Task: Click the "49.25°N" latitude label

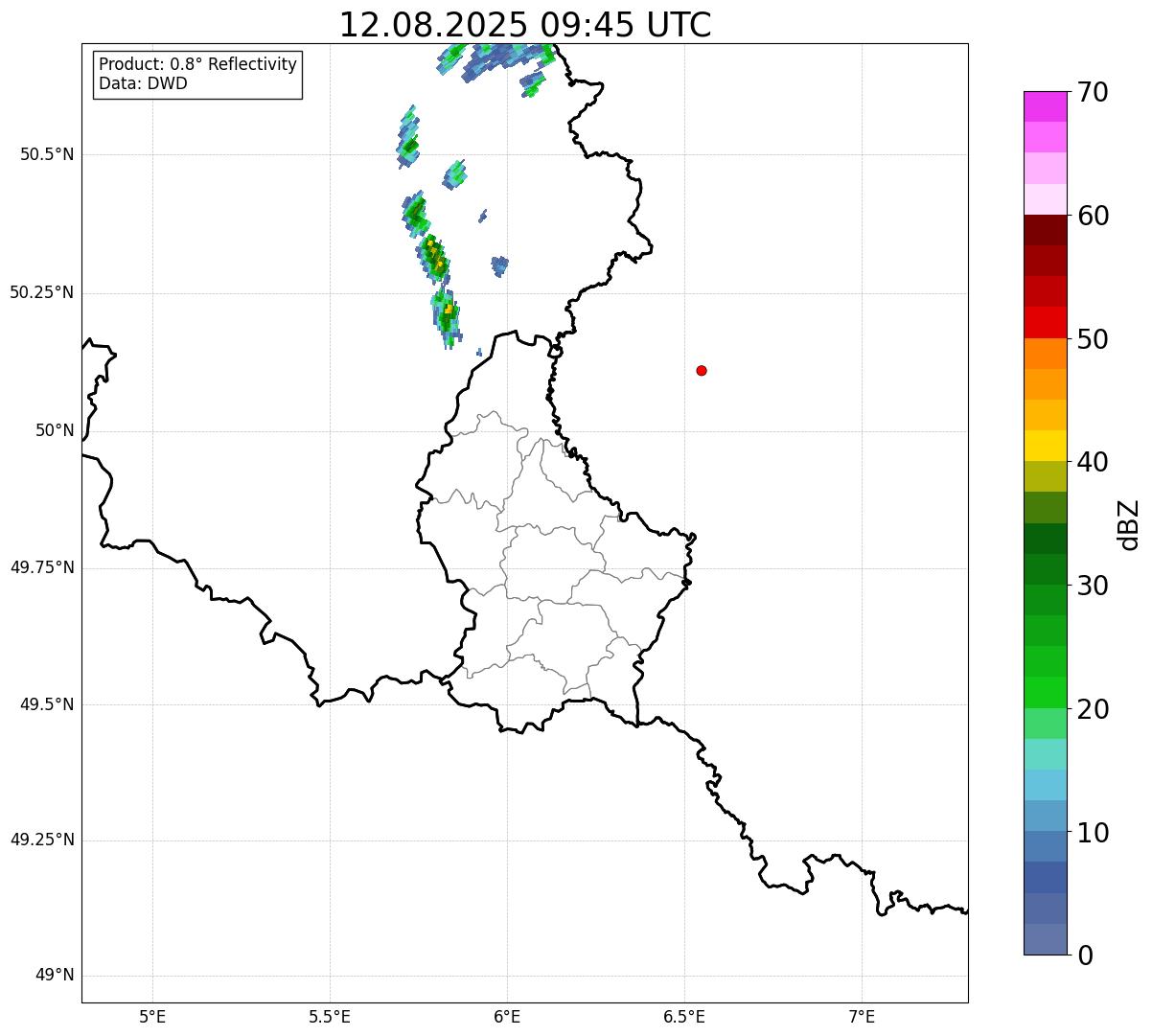Action: [x=41, y=840]
